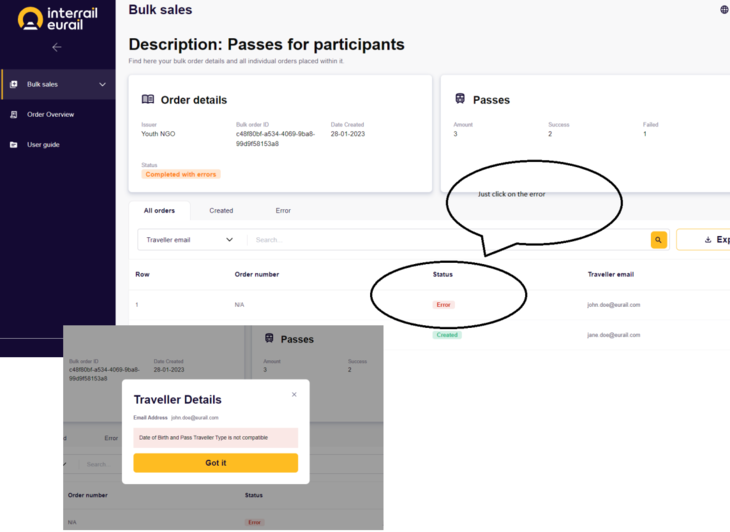Click the User guide folder icon
This screenshot has width=730, height=532.
click(14, 145)
